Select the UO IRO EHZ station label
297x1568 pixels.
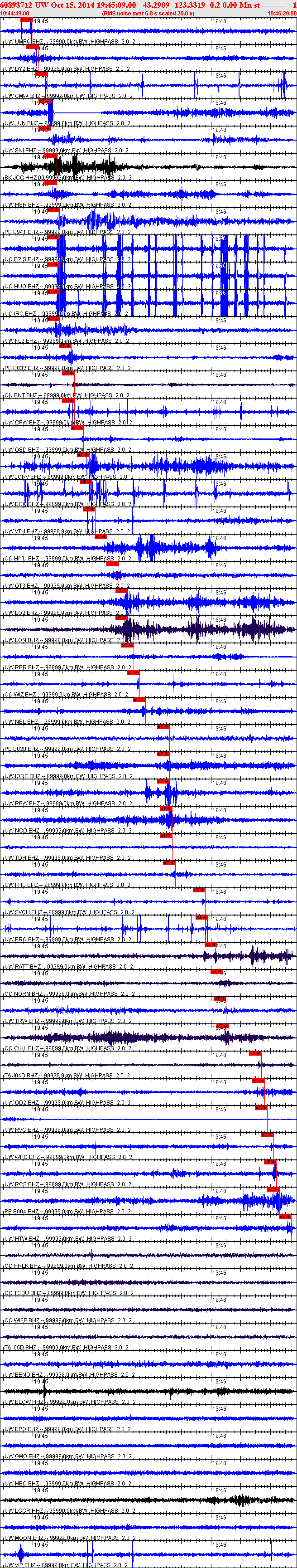tap(66, 314)
